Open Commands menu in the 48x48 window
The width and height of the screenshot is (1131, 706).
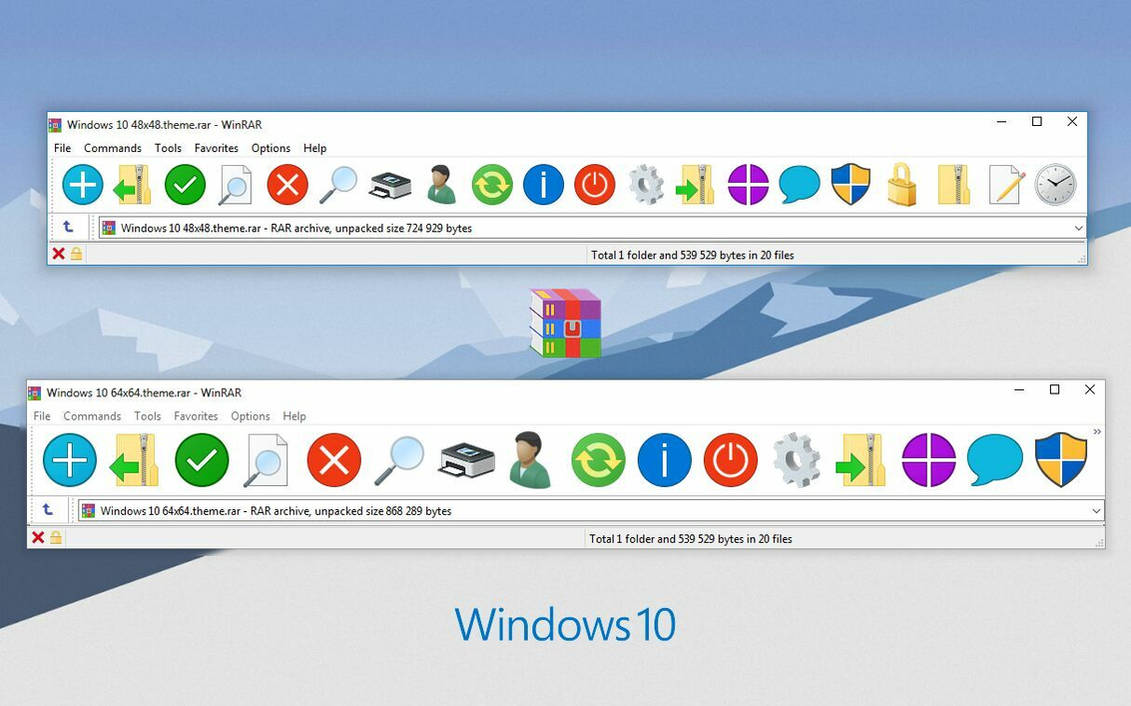(113, 148)
